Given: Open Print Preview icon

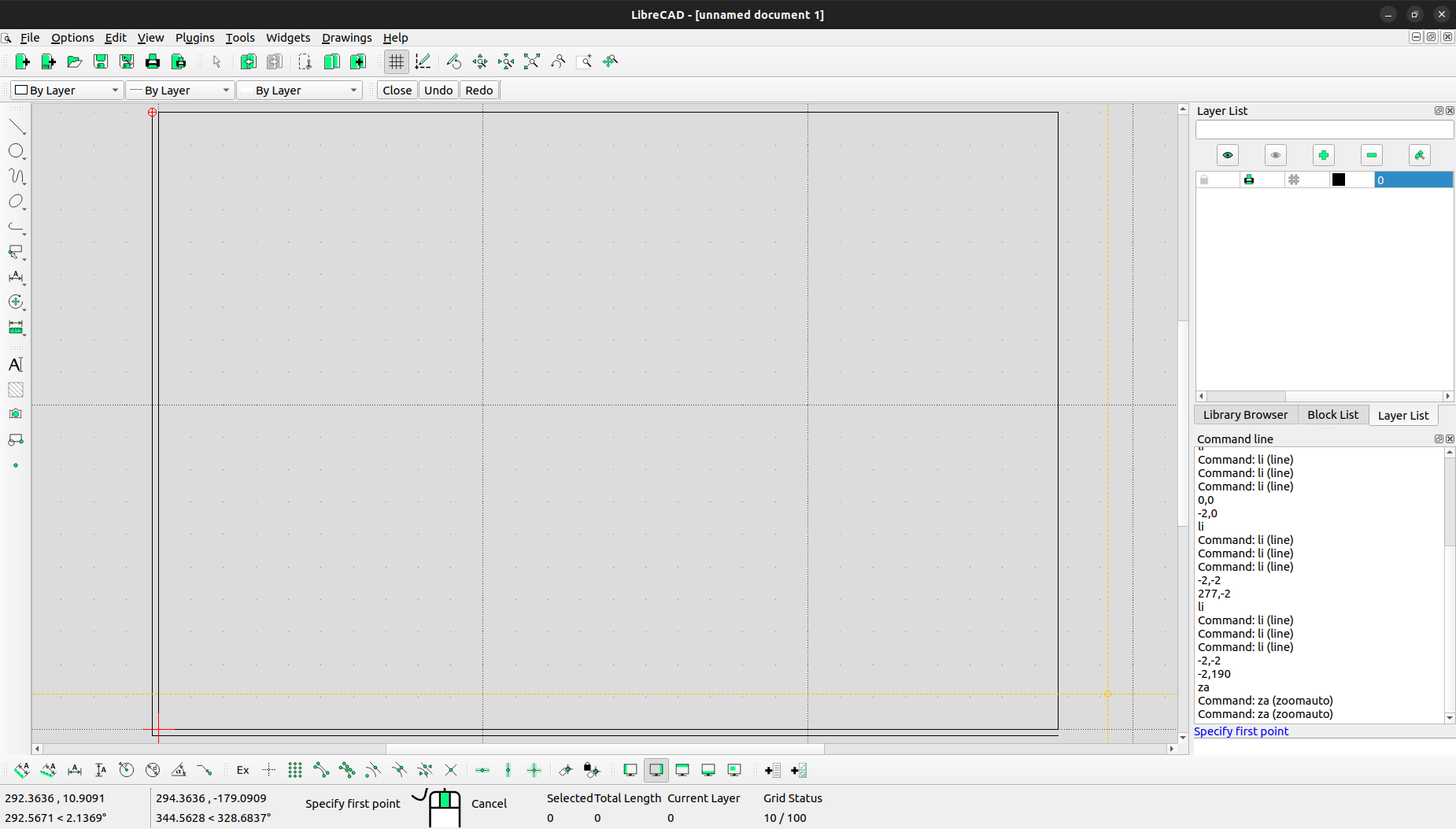Looking at the screenshot, I should [x=179, y=61].
